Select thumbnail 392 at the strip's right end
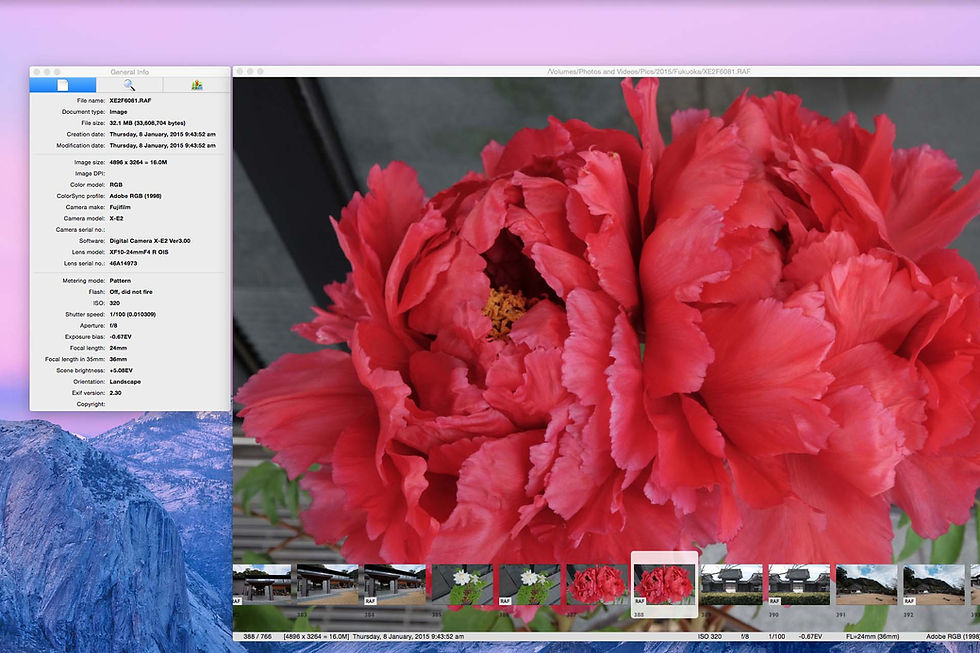Image resolution: width=980 pixels, height=653 pixels. [x=933, y=584]
